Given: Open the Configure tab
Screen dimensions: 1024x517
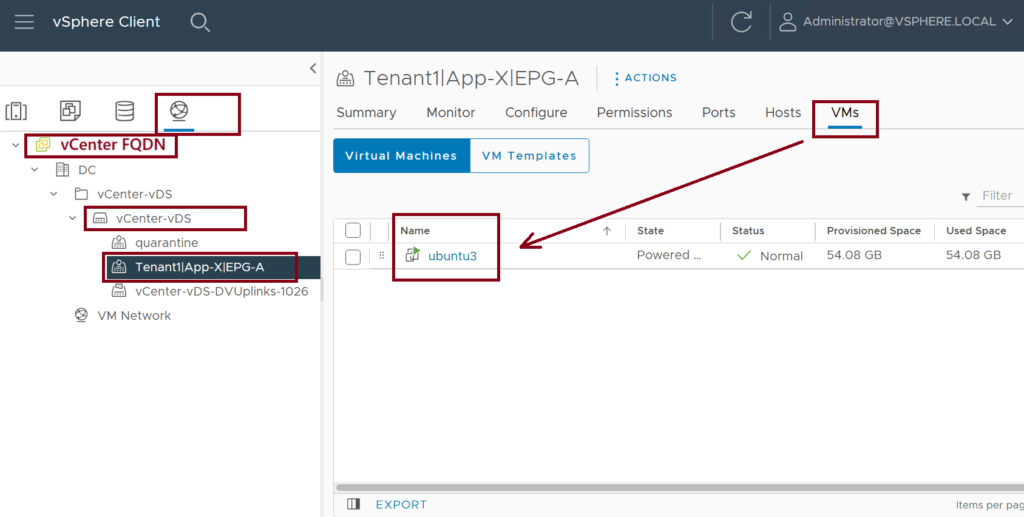Looking at the screenshot, I should tap(536, 112).
